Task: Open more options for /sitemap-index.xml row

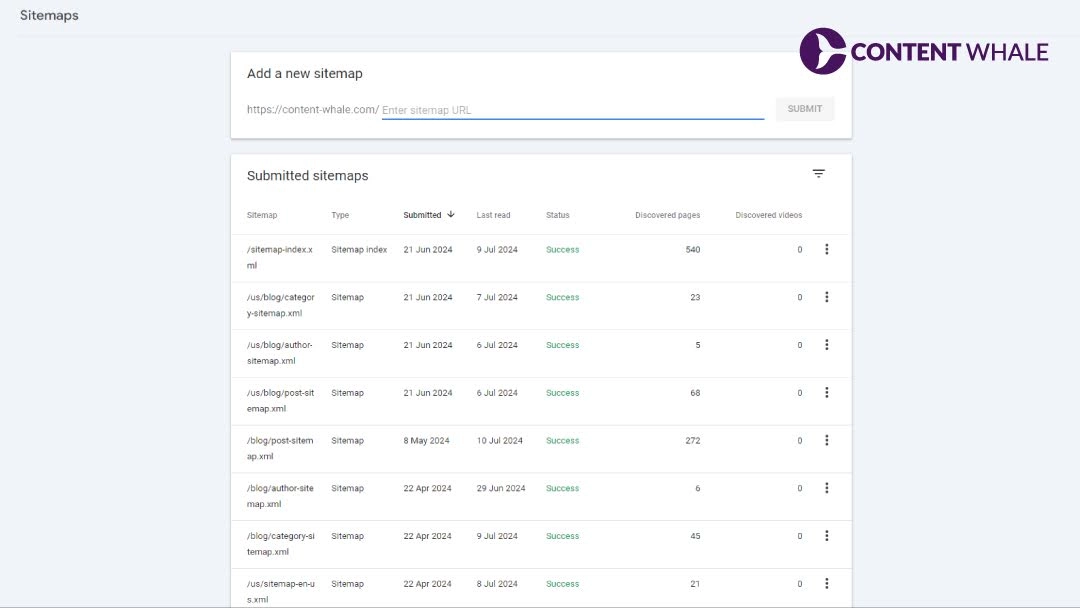Action: (826, 250)
